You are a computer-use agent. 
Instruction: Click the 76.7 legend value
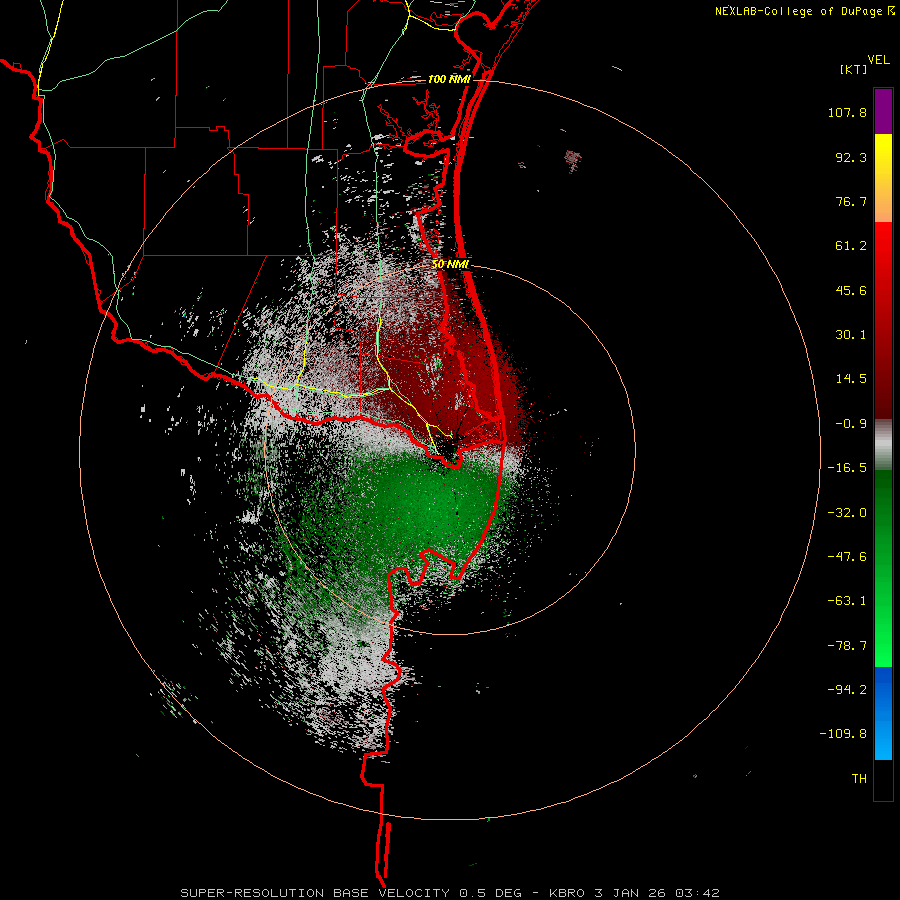click(x=851, y=201)
